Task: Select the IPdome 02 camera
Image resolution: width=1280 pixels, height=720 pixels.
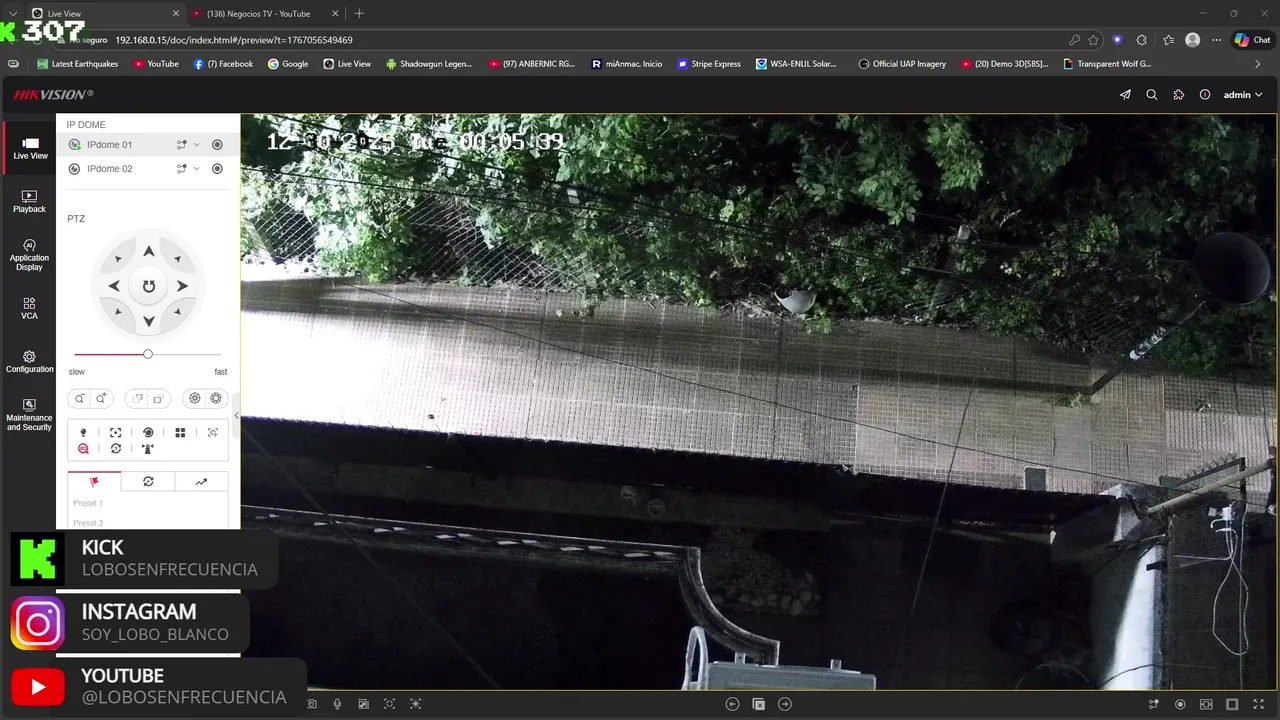Action: [109, 169]
